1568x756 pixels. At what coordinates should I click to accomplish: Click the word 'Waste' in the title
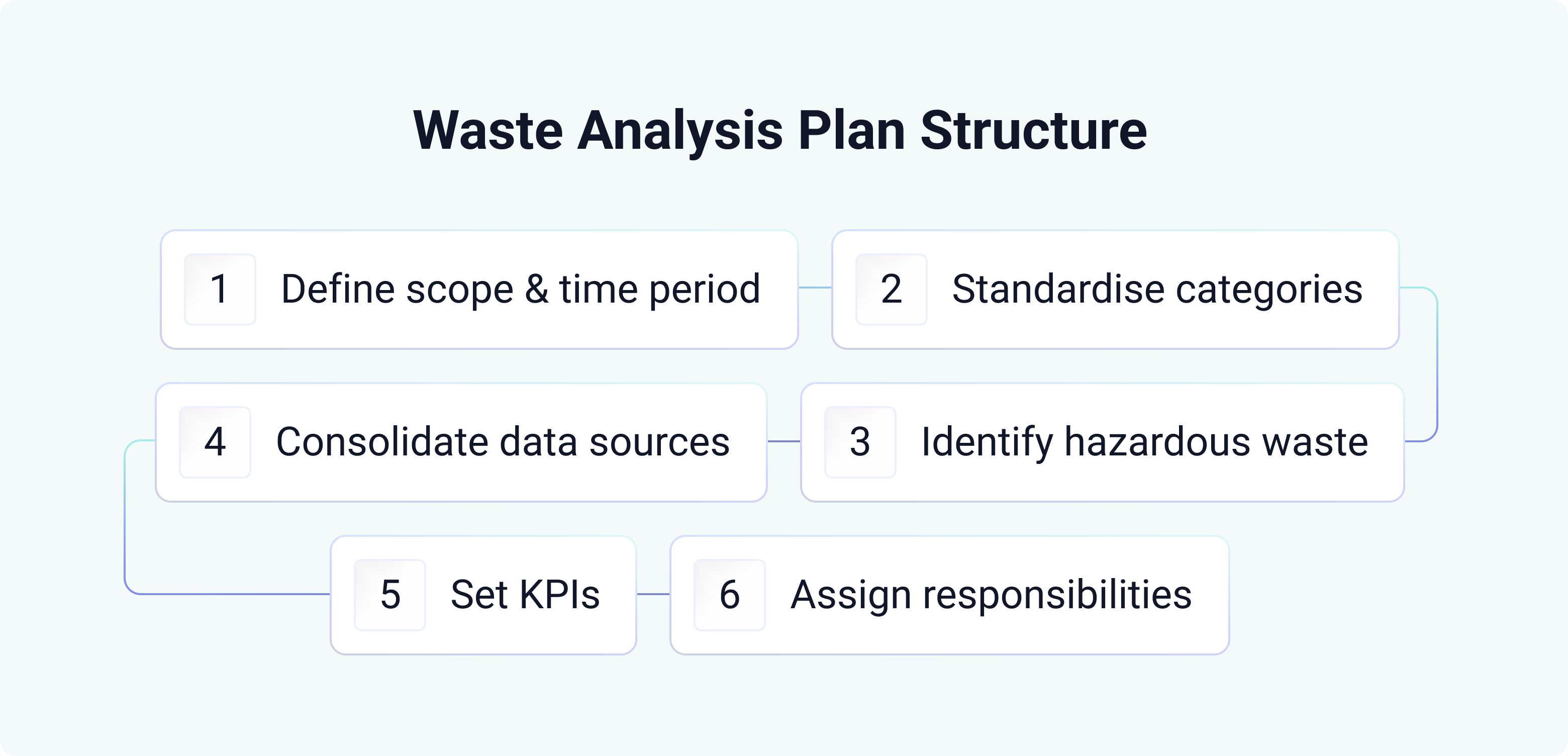point(488,130)
